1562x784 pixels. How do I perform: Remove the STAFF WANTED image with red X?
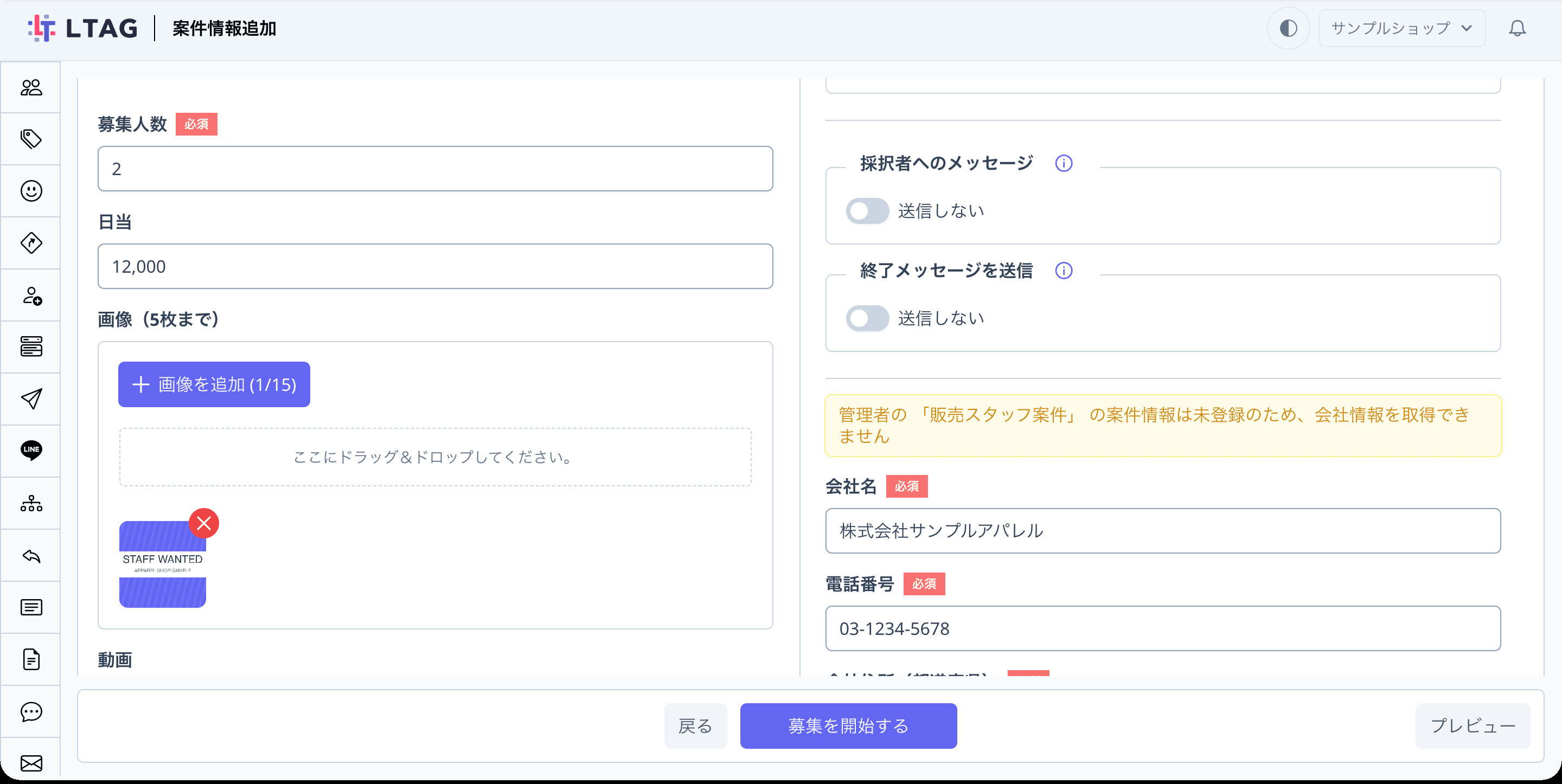click(x=204, y=523)
